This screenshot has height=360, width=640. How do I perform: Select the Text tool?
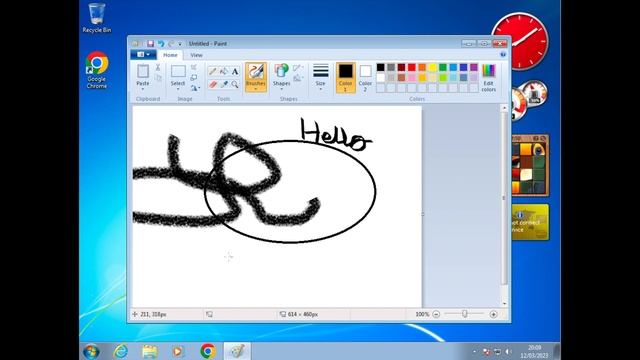pos(235,71)
